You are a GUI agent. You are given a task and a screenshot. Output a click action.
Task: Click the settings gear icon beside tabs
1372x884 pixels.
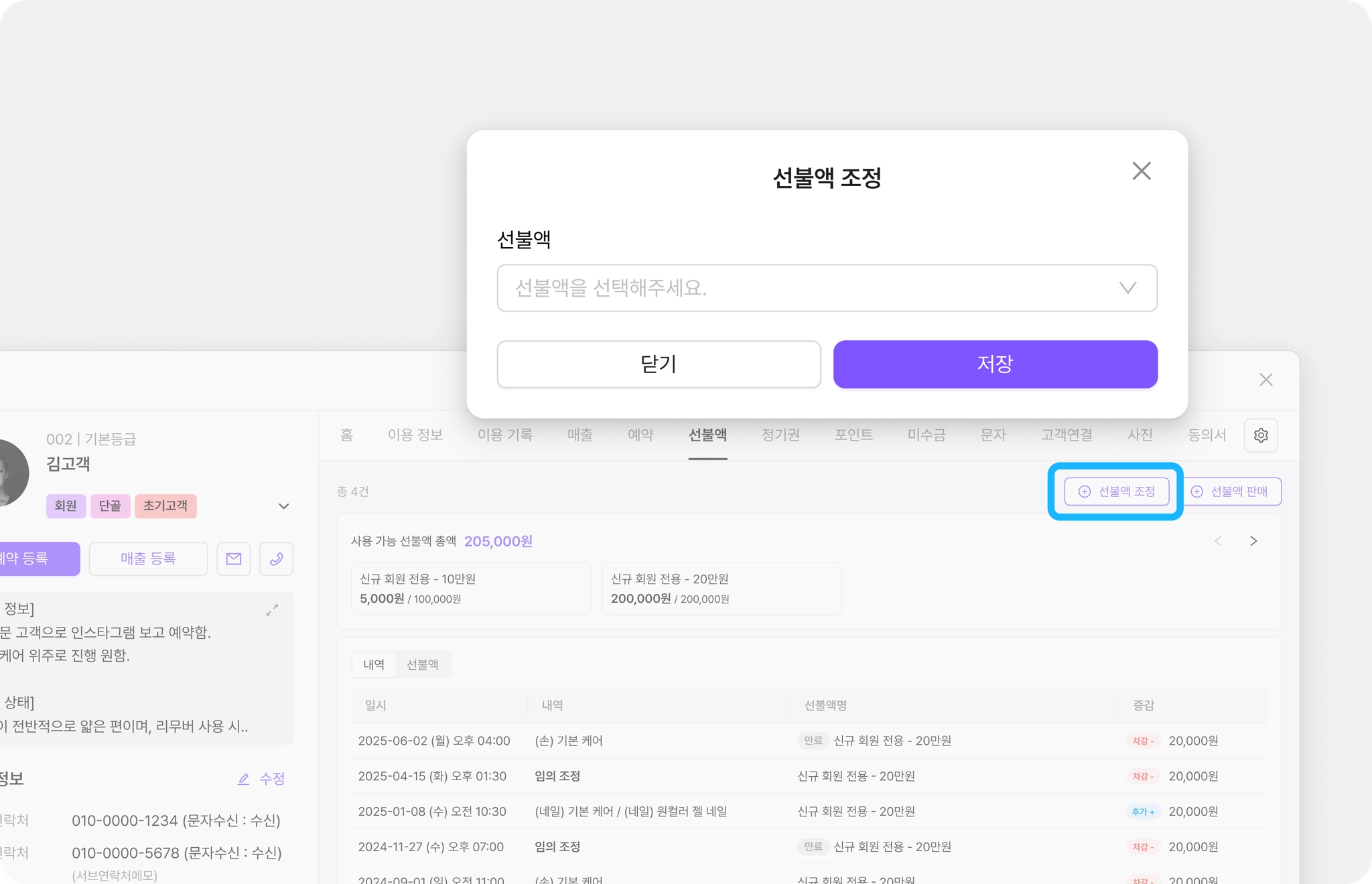[x=1261, y=435]
